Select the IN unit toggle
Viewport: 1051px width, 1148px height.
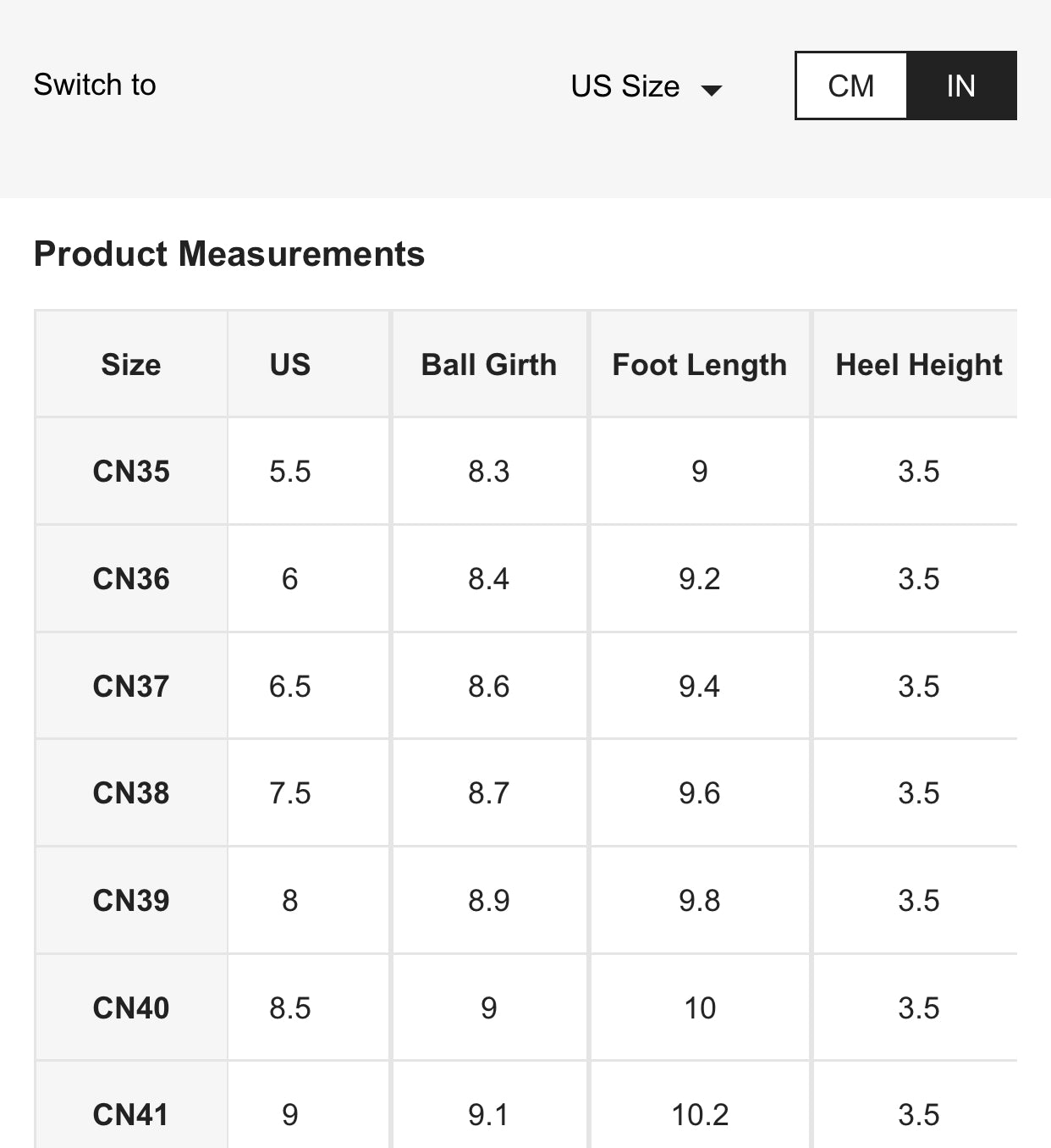[961, 86]
